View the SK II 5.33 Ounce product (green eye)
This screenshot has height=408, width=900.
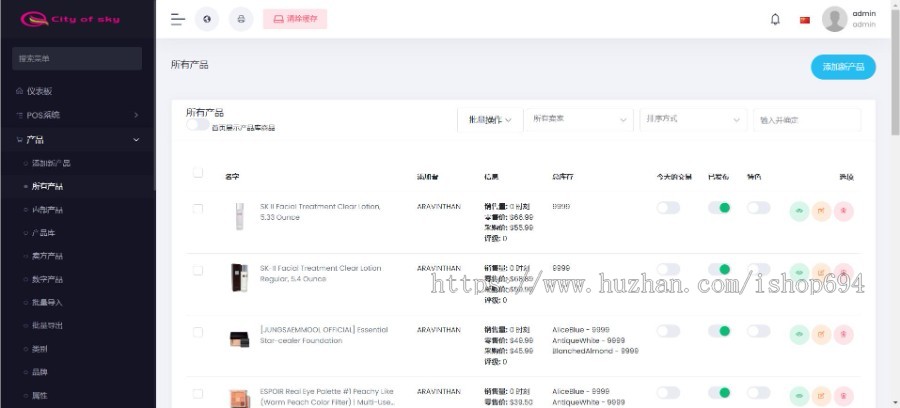coord(799,211)
